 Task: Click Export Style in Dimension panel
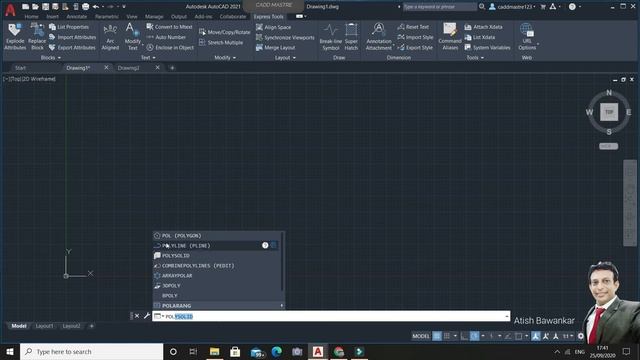[x=415, y=47]
